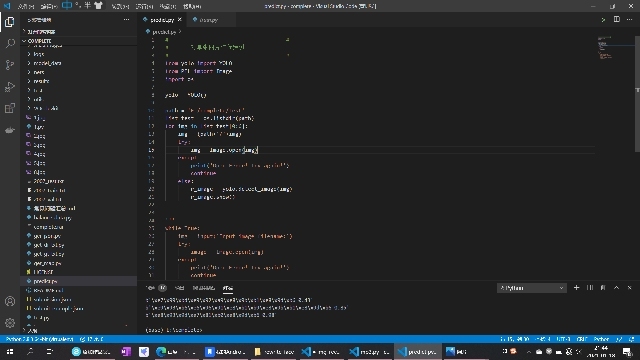The width and height of the screenshot is (640, 360).
Task: Open the Extensions view
Action: pos(10,108)
